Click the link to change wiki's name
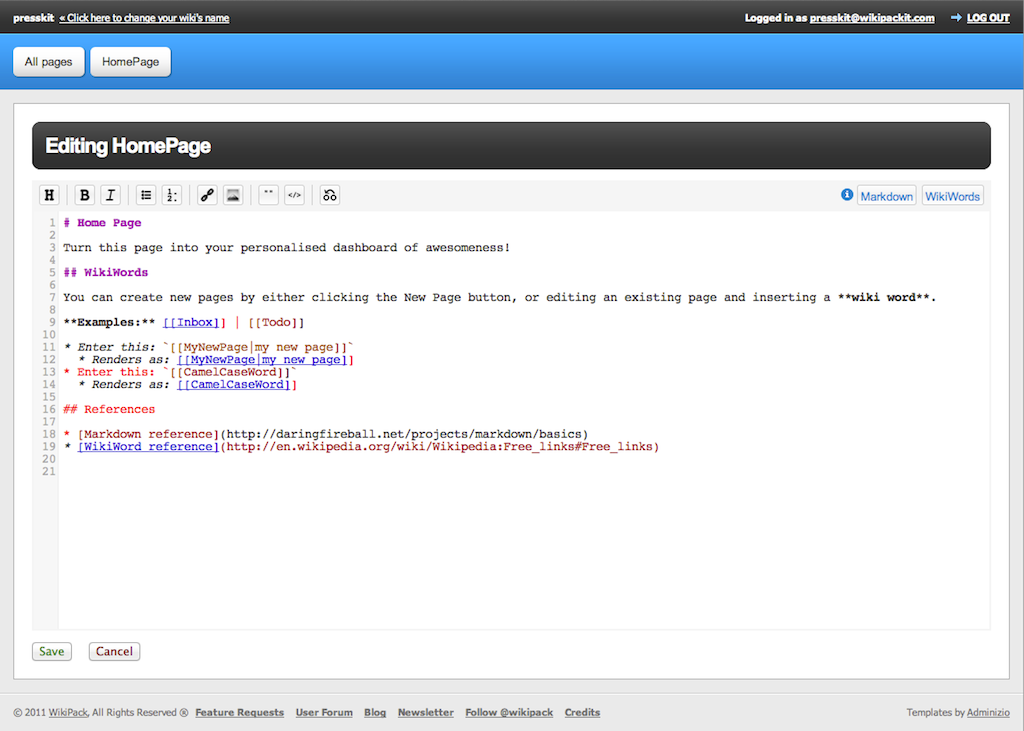Image resolution: width=1024 pixels, height=731 pixels. (144, 18)
